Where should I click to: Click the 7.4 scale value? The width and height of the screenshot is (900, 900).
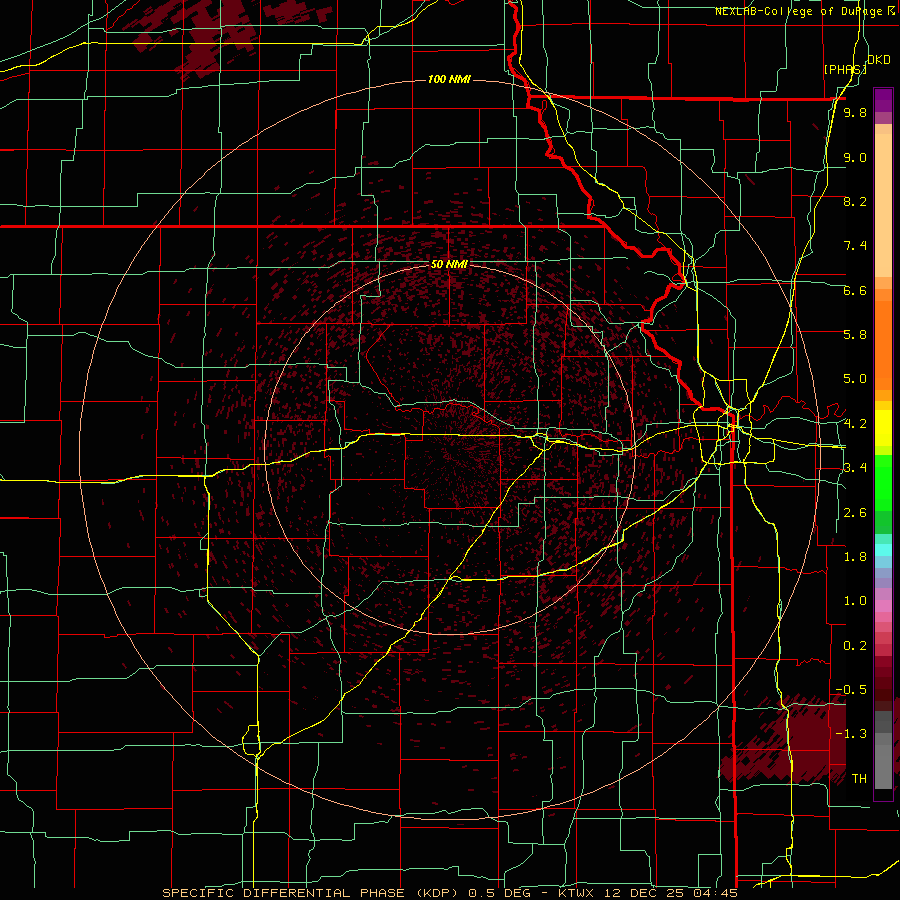click(855, 246)
